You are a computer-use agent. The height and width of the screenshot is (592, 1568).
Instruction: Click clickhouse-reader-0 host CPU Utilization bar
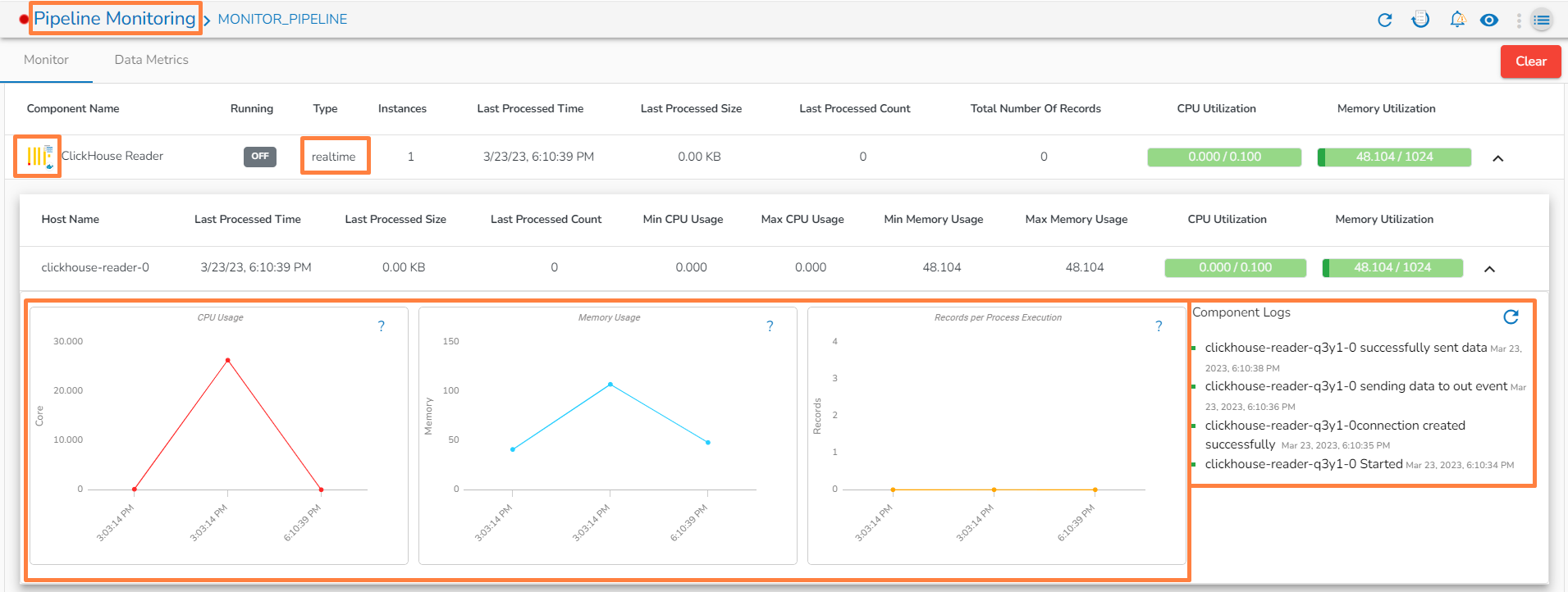tap(1235, 267)
